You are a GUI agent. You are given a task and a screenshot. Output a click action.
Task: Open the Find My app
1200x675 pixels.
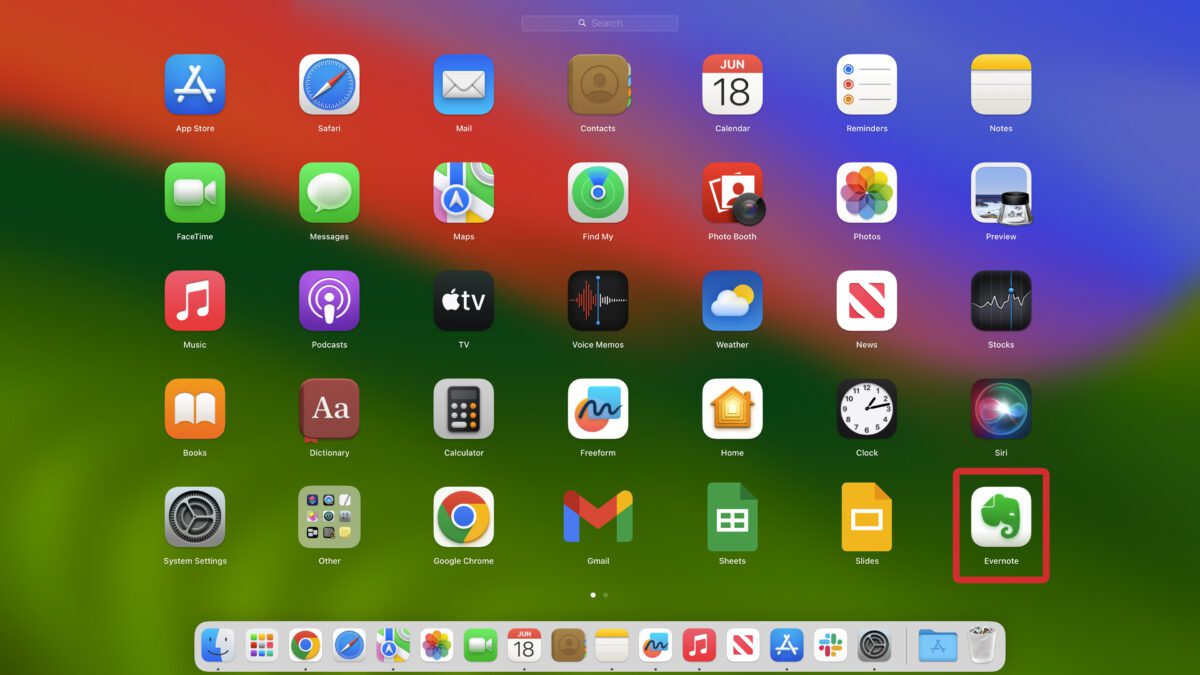coord(598,193)
